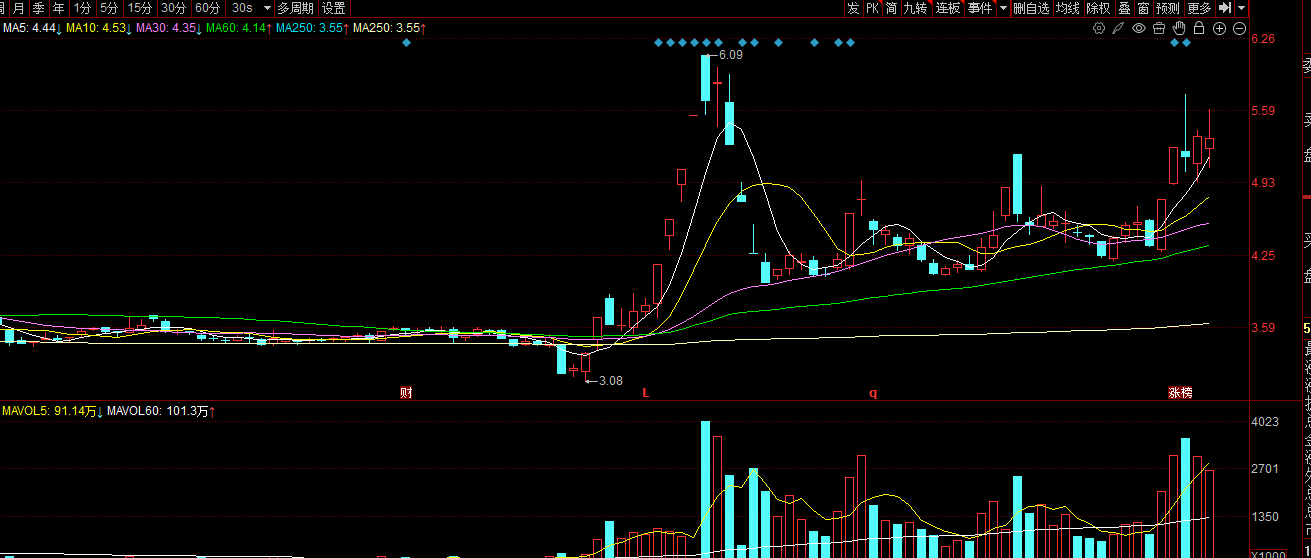Click the 发 toolbar button
Image resolution: width=1311 pixels, height=558 pixels.
[x=853, y=8]
